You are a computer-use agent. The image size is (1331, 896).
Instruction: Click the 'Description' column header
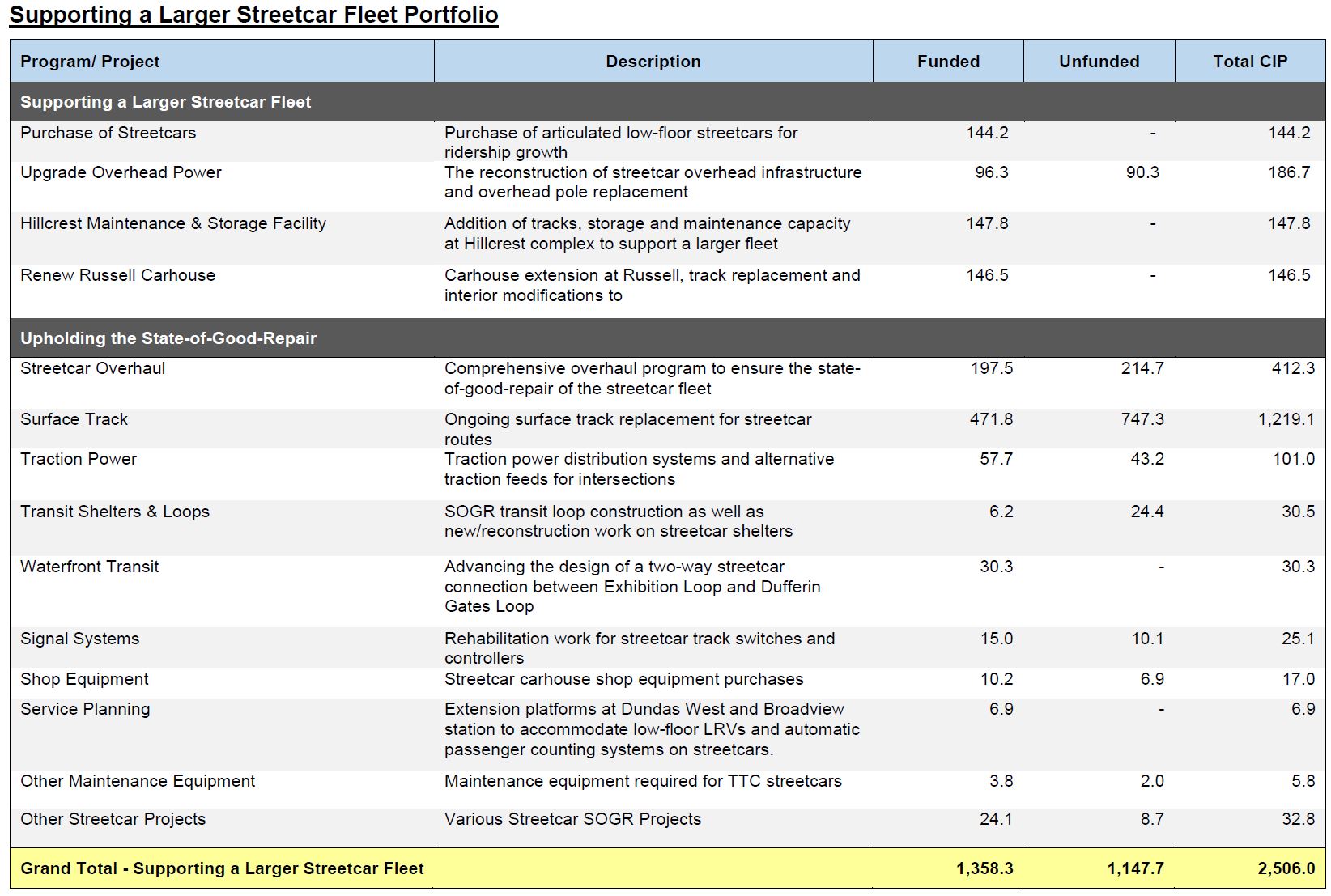coord(653,62)
